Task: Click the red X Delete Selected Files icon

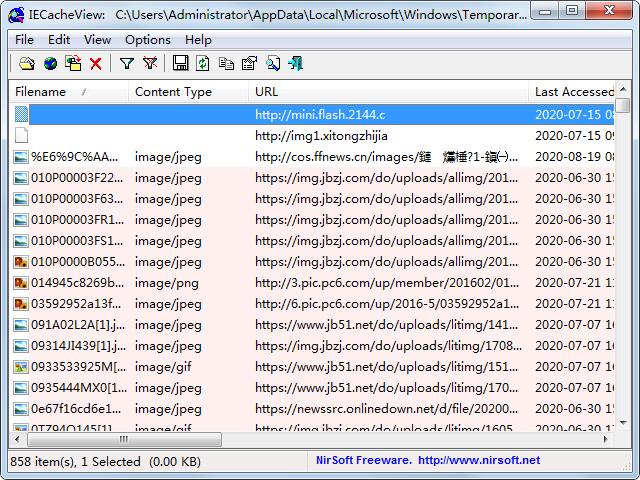Action: [x=96, y=64]
